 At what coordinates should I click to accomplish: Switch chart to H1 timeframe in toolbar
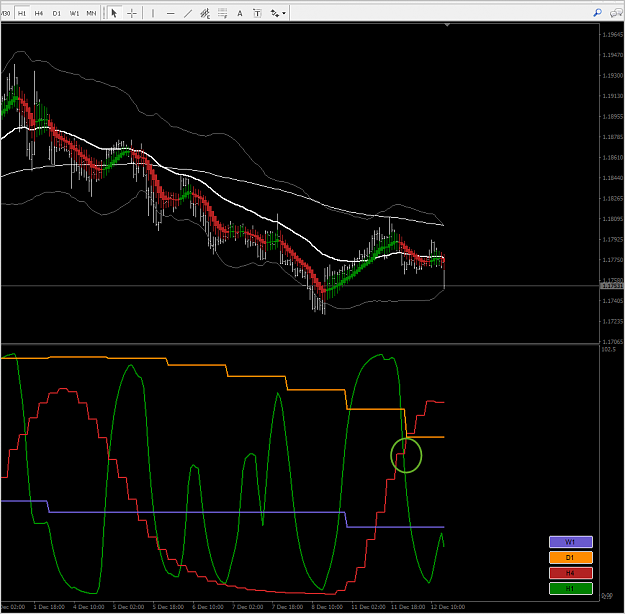click(x=22, y=13)
